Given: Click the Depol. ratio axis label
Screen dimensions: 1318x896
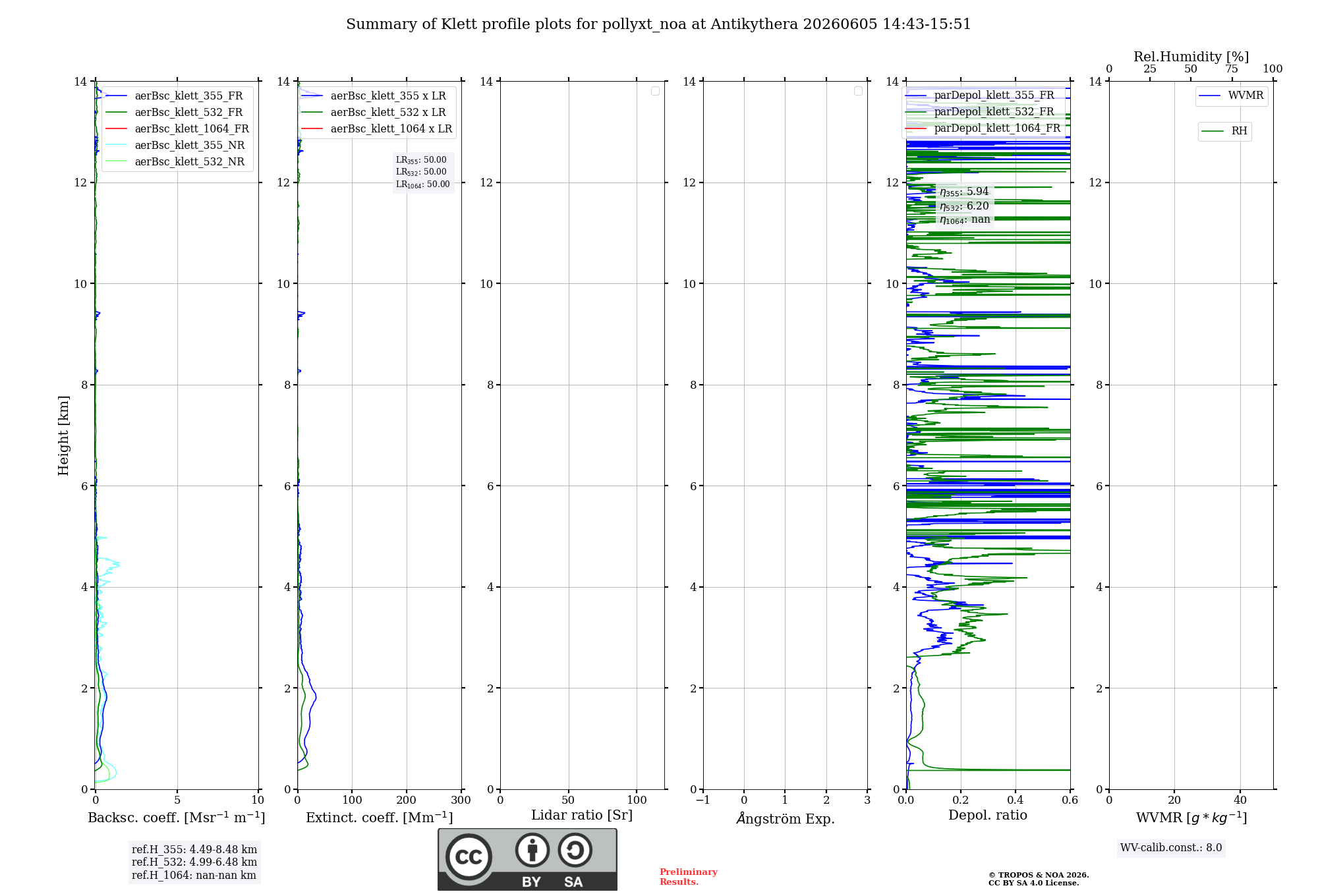Looking at the screenshot, I should 988,816.
